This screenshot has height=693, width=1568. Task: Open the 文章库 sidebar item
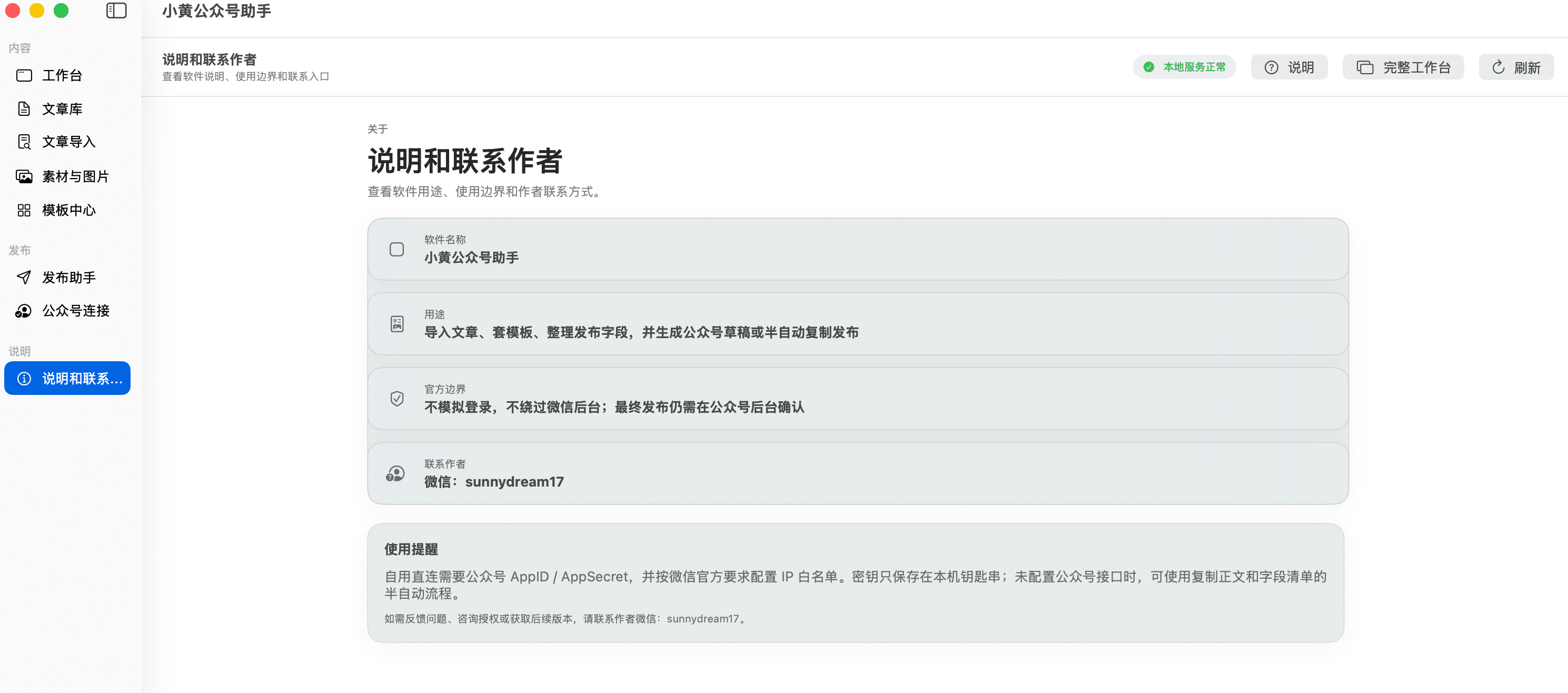coord(67,109)
